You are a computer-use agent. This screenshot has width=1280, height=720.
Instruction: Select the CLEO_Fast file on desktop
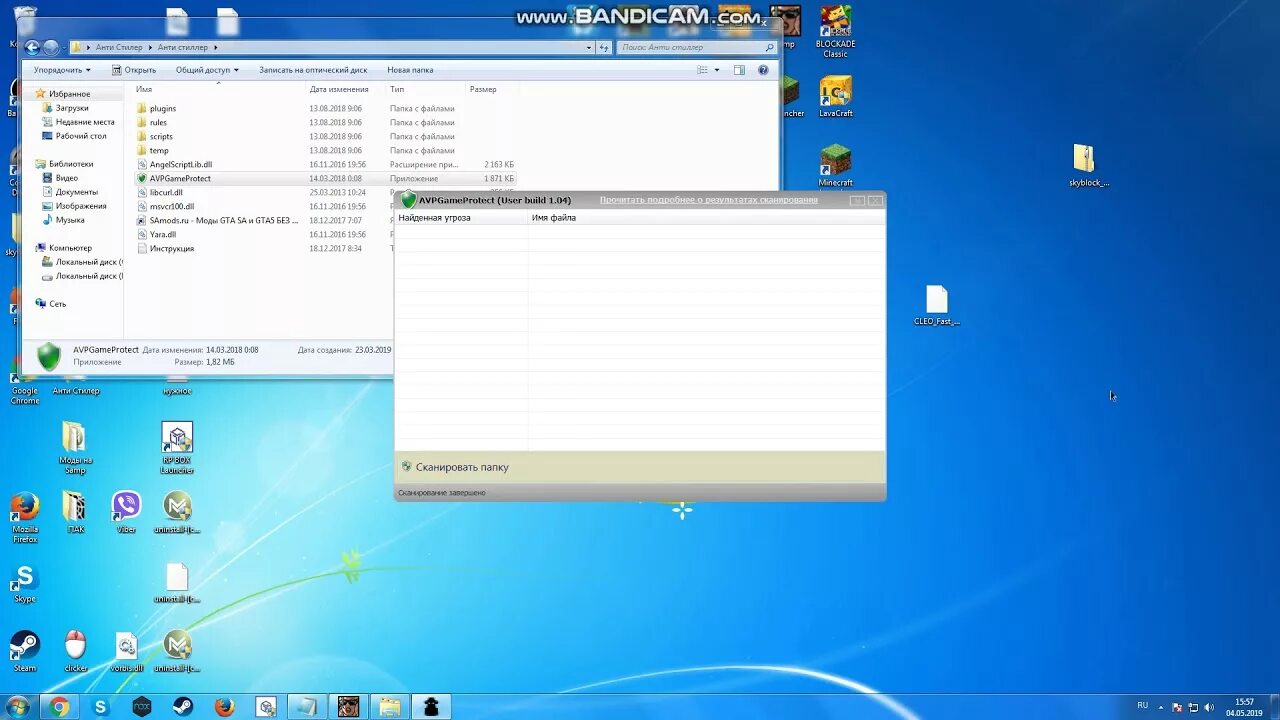937,305
